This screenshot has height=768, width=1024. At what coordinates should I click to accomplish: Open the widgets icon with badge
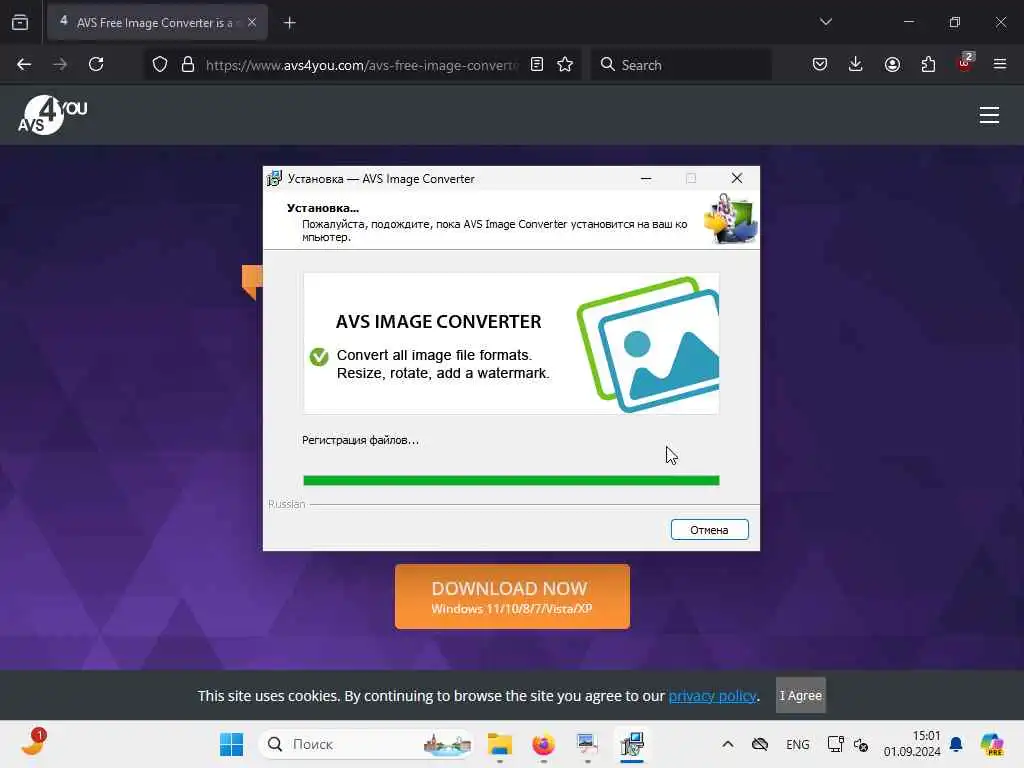[x=33, y=743]
